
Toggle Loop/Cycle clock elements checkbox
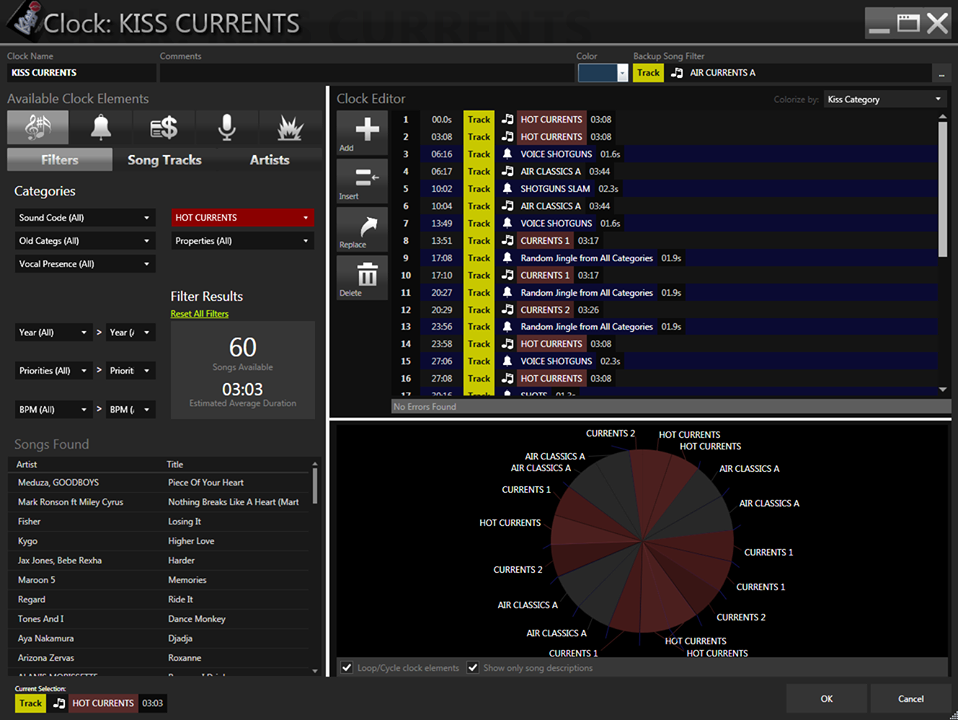[x=346, y=667]
